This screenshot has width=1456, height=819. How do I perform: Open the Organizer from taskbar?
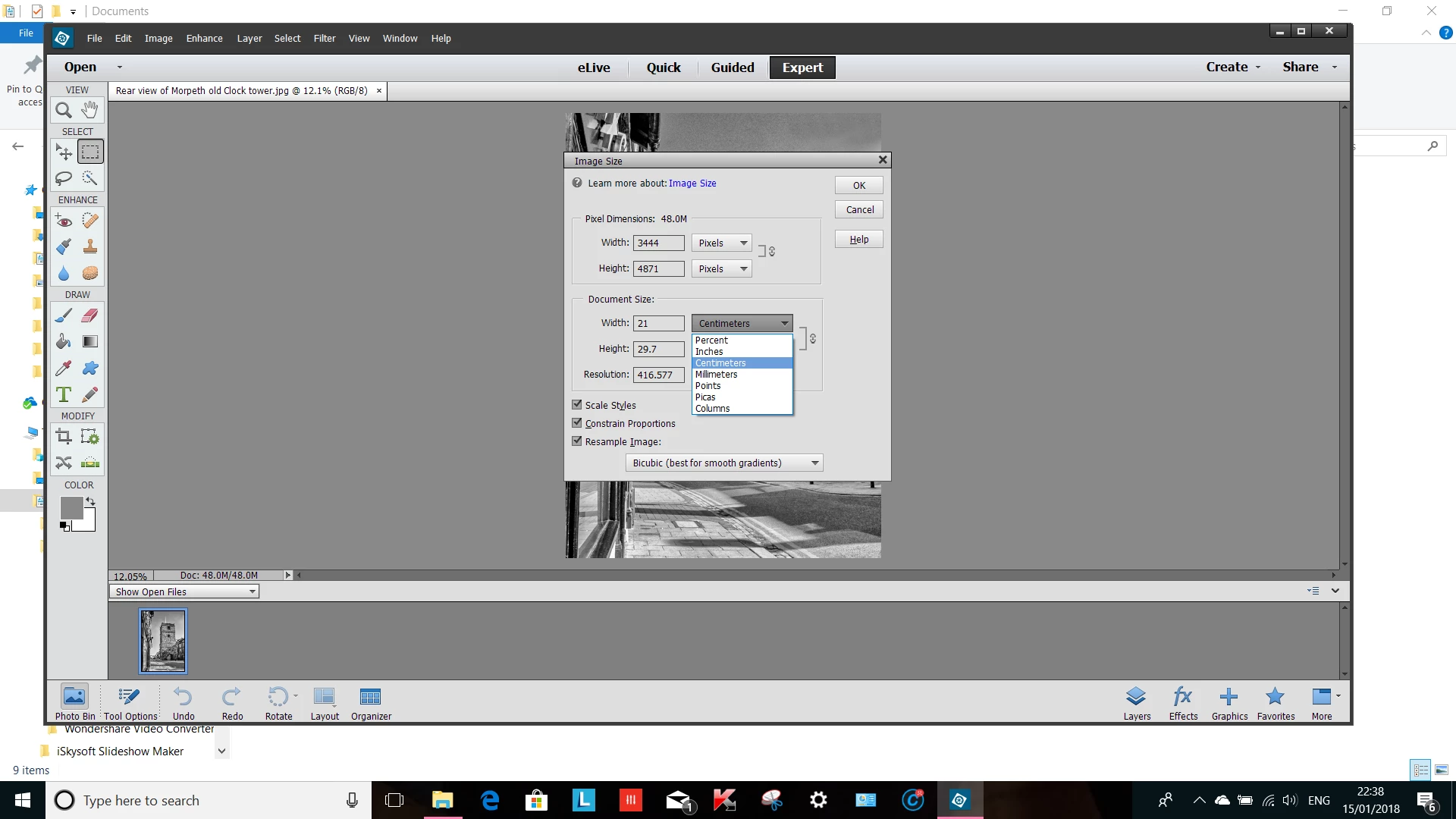click(x=371, y=702)
